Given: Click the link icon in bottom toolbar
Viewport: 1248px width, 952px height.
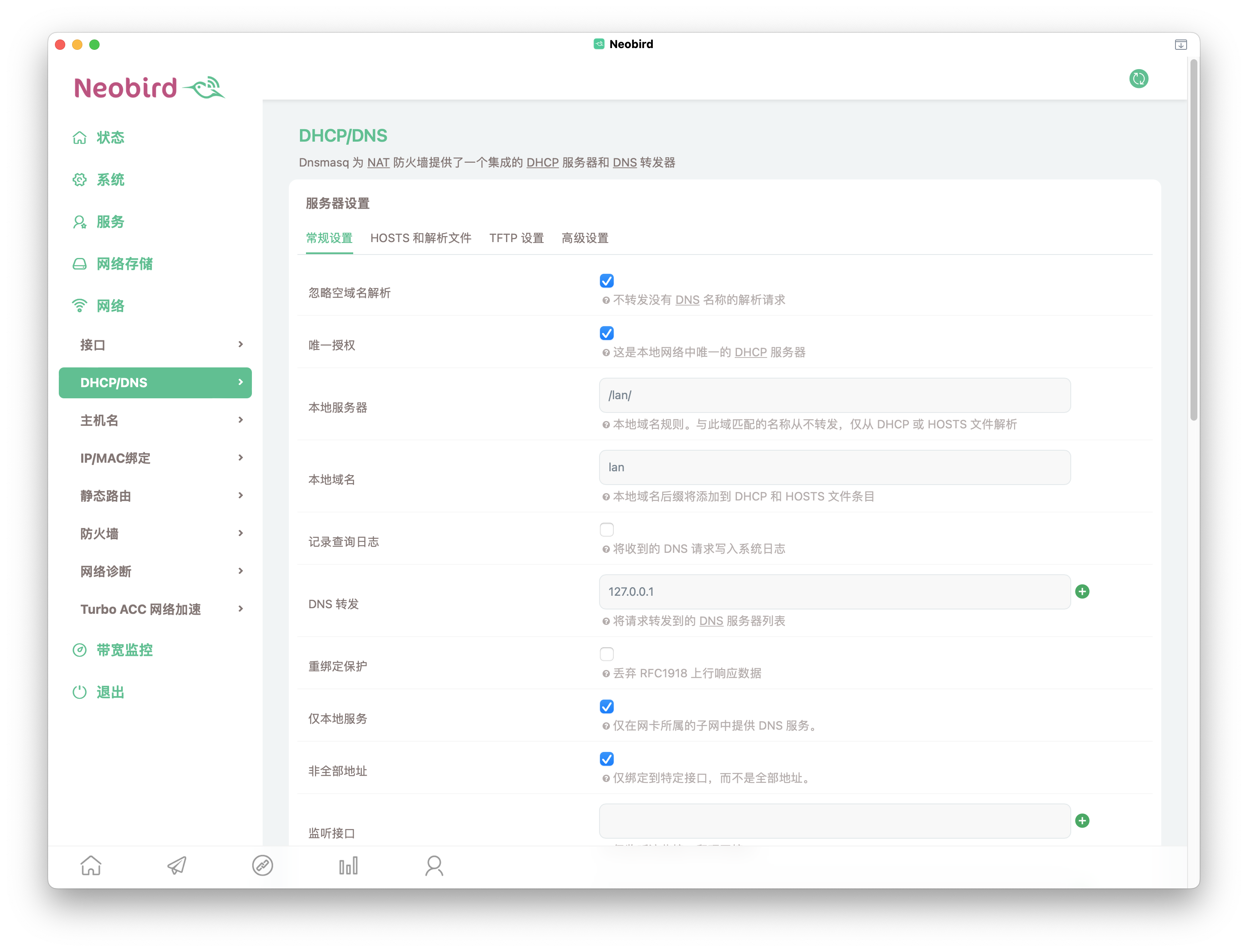Looking at the screenshot, I should point(262,865).
